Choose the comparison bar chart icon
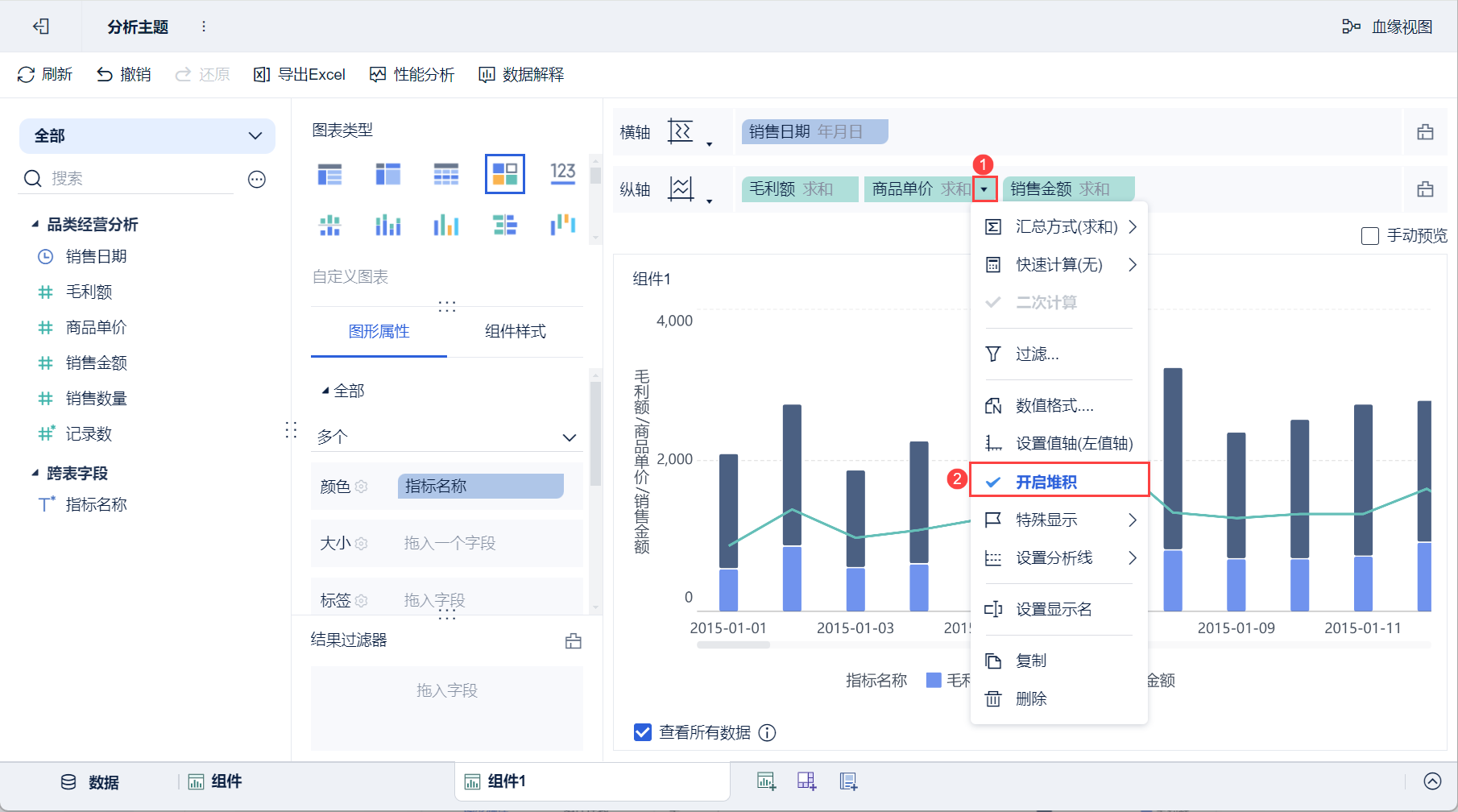The width and height of the screenshot is (1458, 812). tap(505, 225)
